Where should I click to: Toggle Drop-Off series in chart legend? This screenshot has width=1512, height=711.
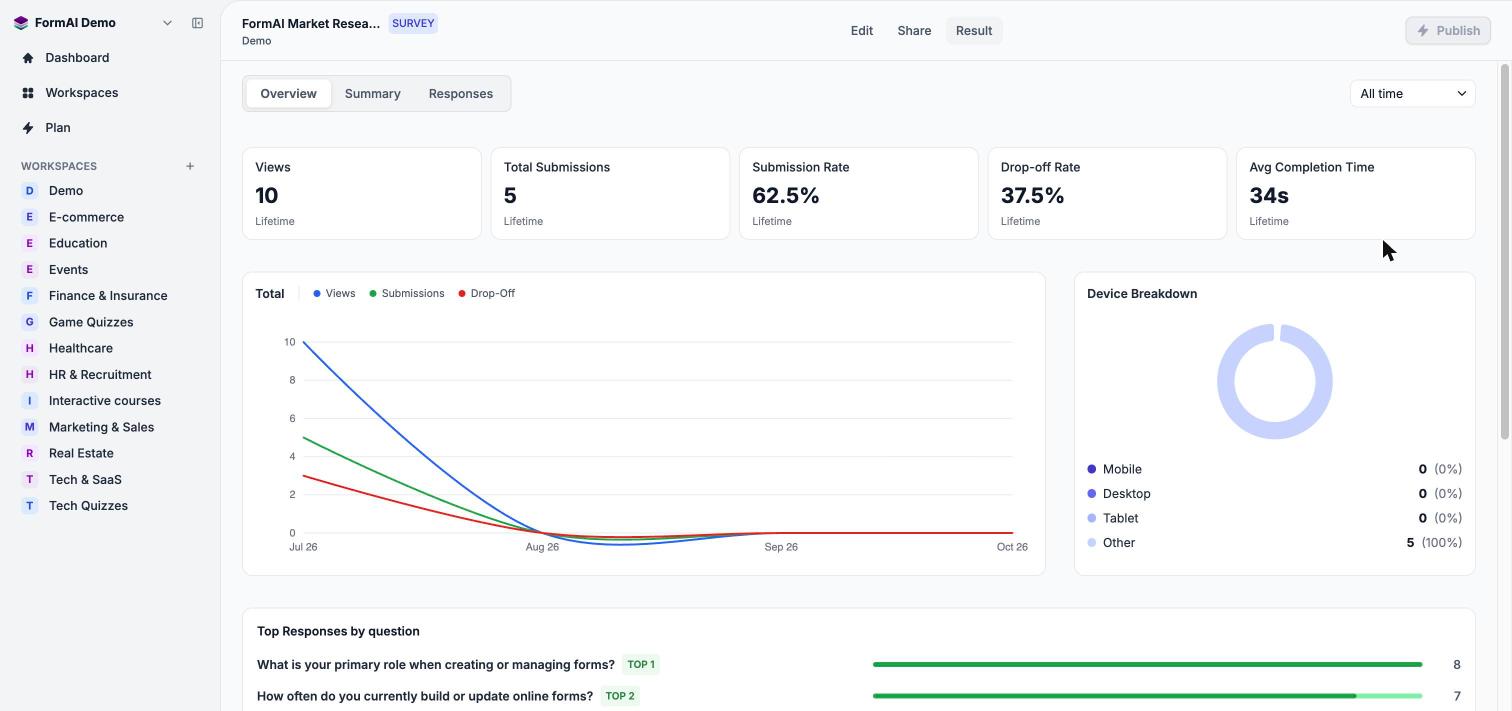tap(487, 294)
